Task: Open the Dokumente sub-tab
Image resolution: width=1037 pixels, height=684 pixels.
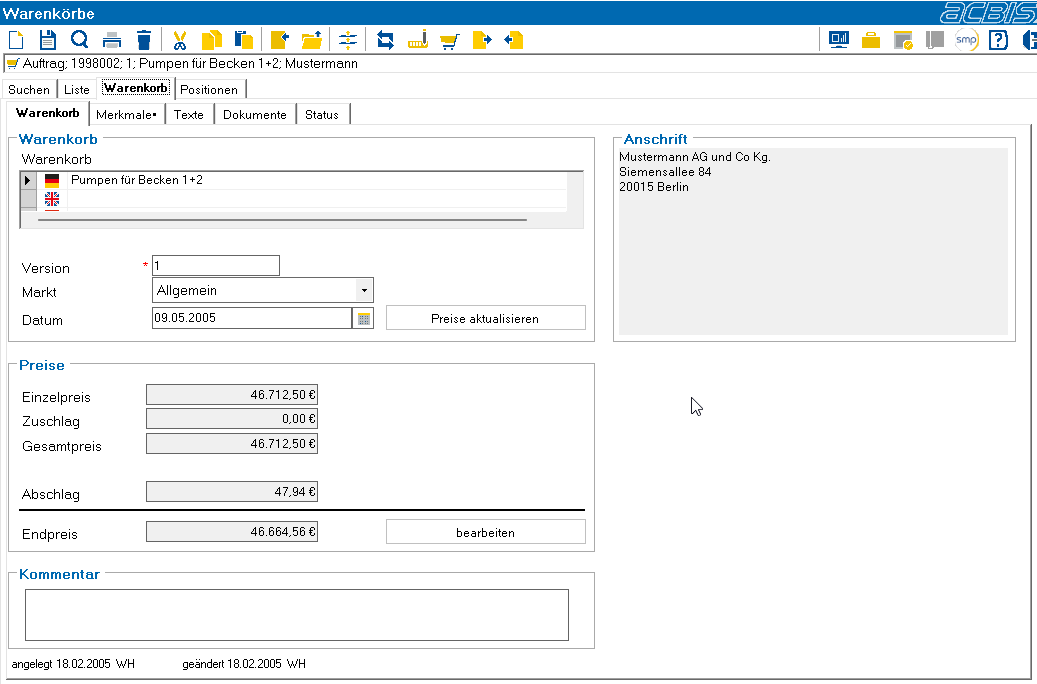Action: (255, 114)
